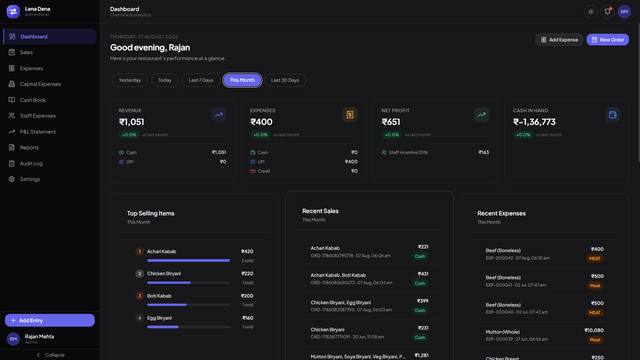Click the Net Profit trend icon
This screenshot has height=360, width=640.
point(482,115)
